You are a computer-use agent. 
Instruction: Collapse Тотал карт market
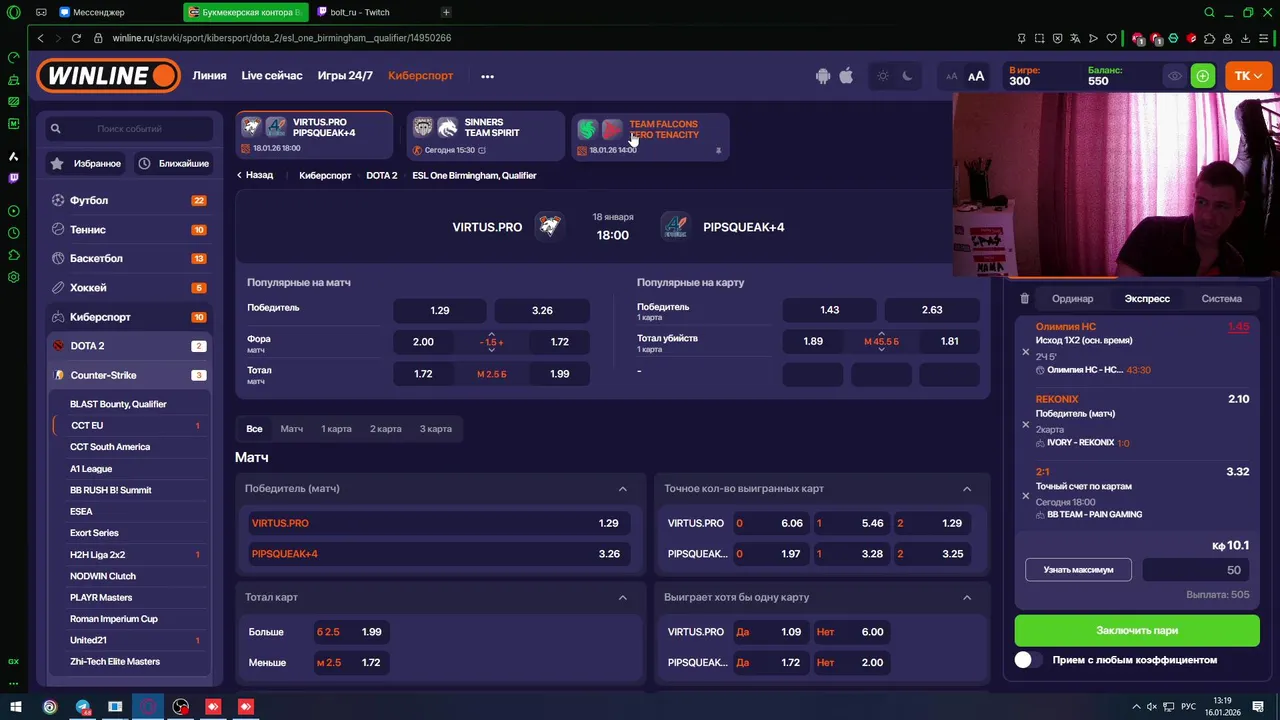[623, 597]
